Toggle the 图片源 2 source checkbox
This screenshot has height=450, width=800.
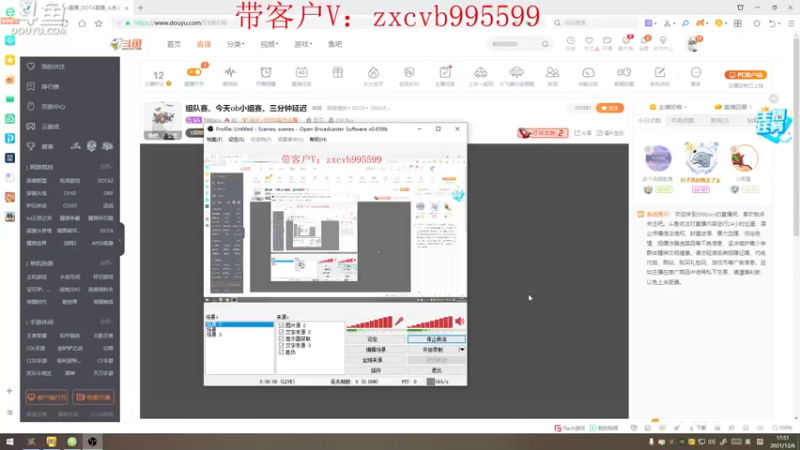coord(281,325)
